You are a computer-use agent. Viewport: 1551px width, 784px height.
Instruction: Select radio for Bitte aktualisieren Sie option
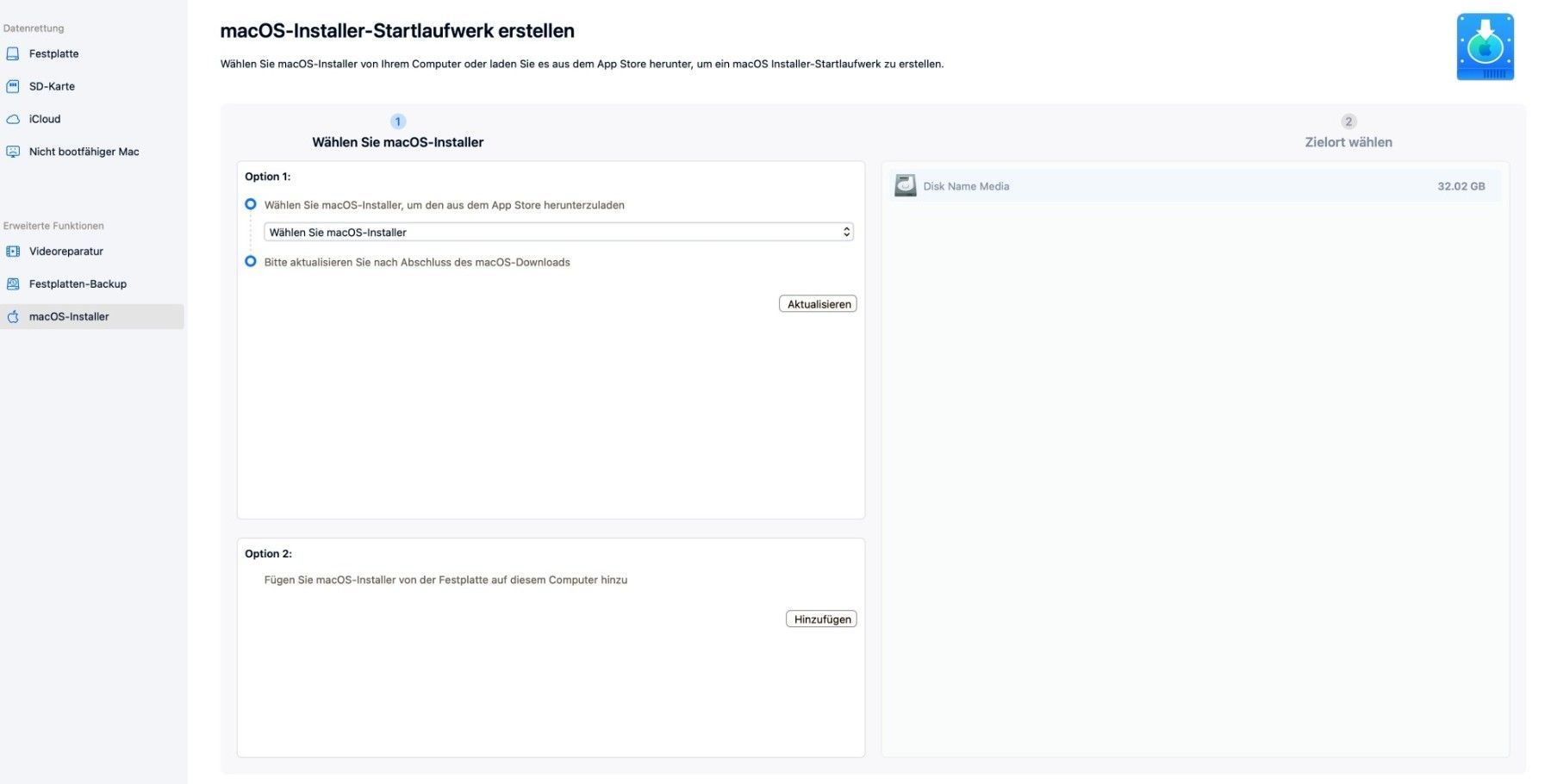tap(251, 261)
